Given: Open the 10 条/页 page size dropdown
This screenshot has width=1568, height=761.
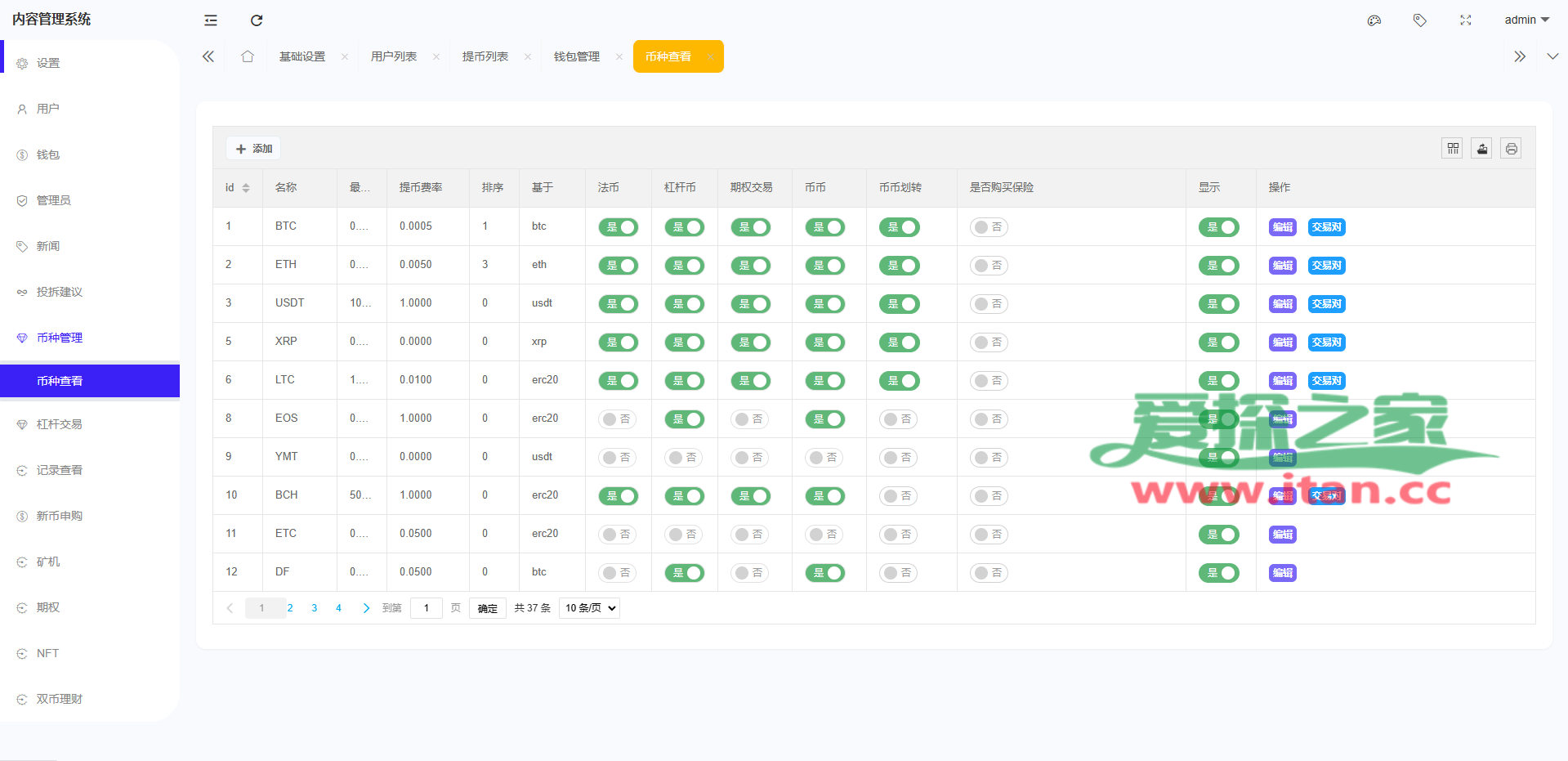Looking at the screenshot, I should [x=589, y=608].
